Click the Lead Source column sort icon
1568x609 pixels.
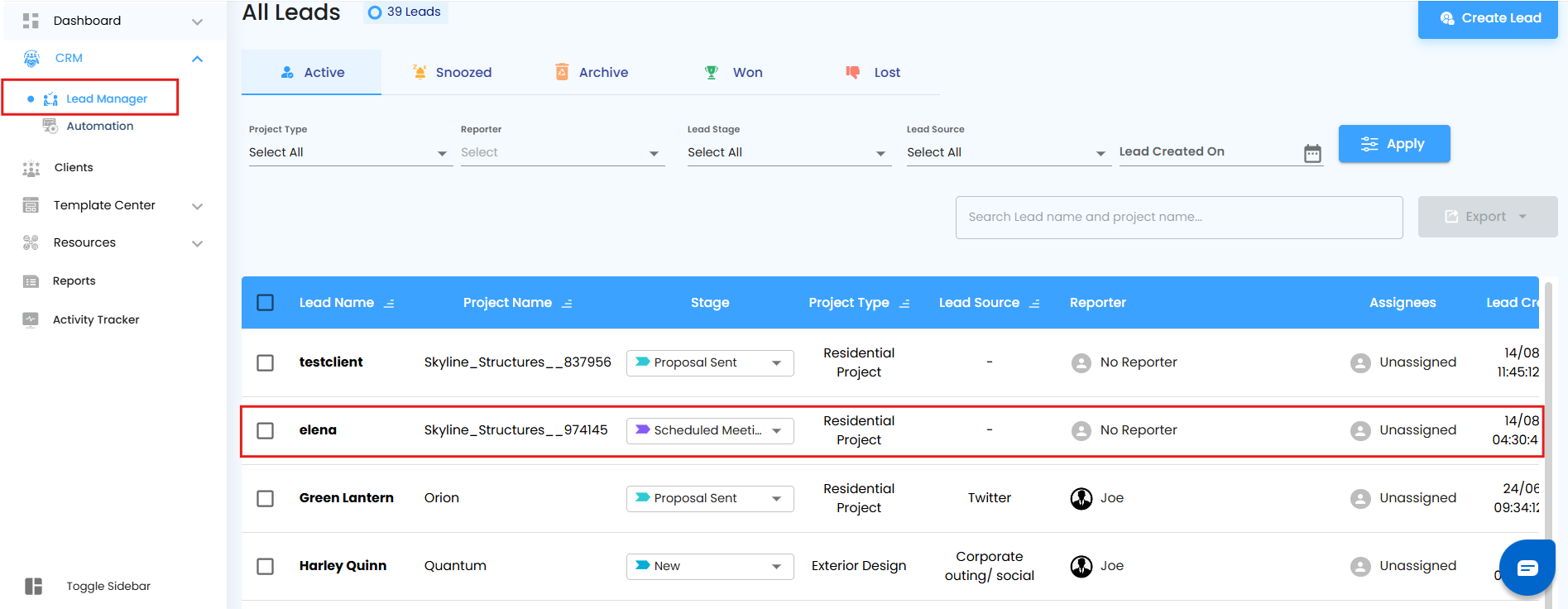1034,304
